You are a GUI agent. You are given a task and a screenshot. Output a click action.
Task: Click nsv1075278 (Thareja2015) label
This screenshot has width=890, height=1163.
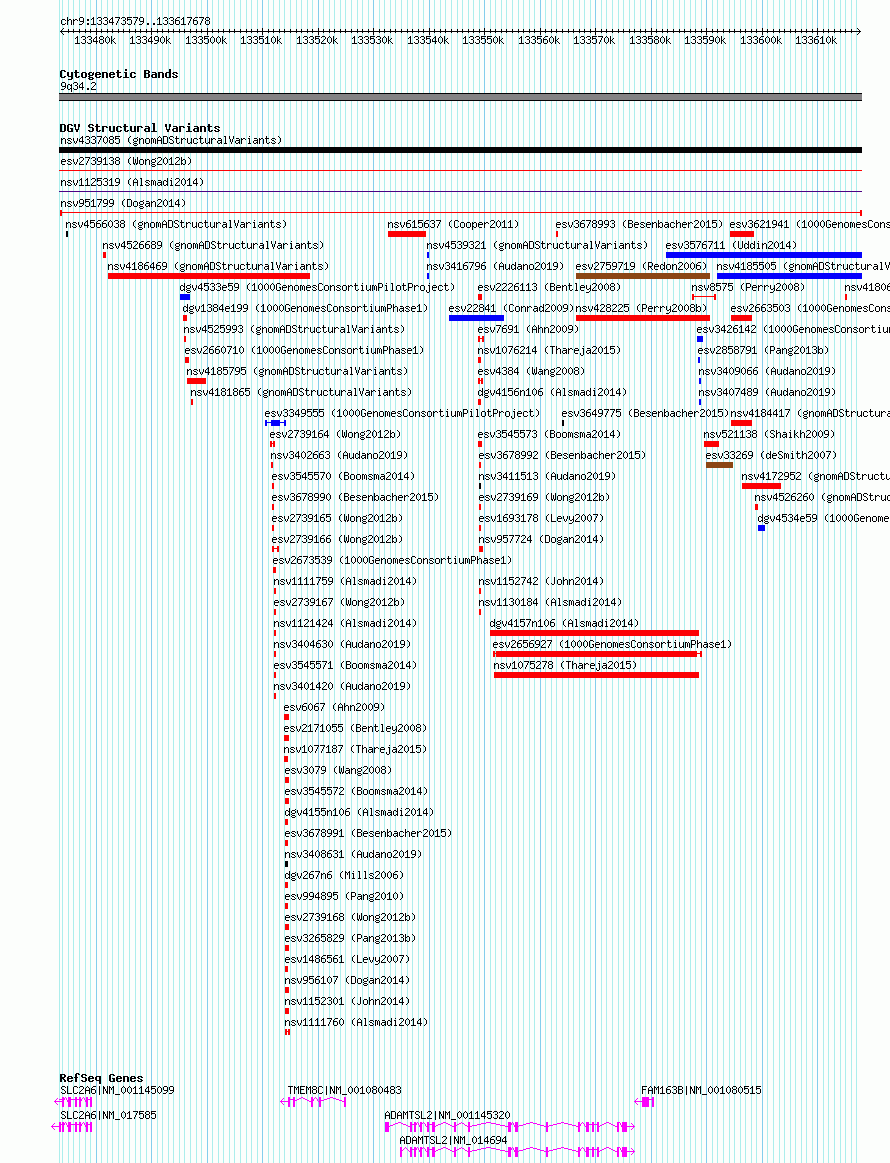[565, 665]
